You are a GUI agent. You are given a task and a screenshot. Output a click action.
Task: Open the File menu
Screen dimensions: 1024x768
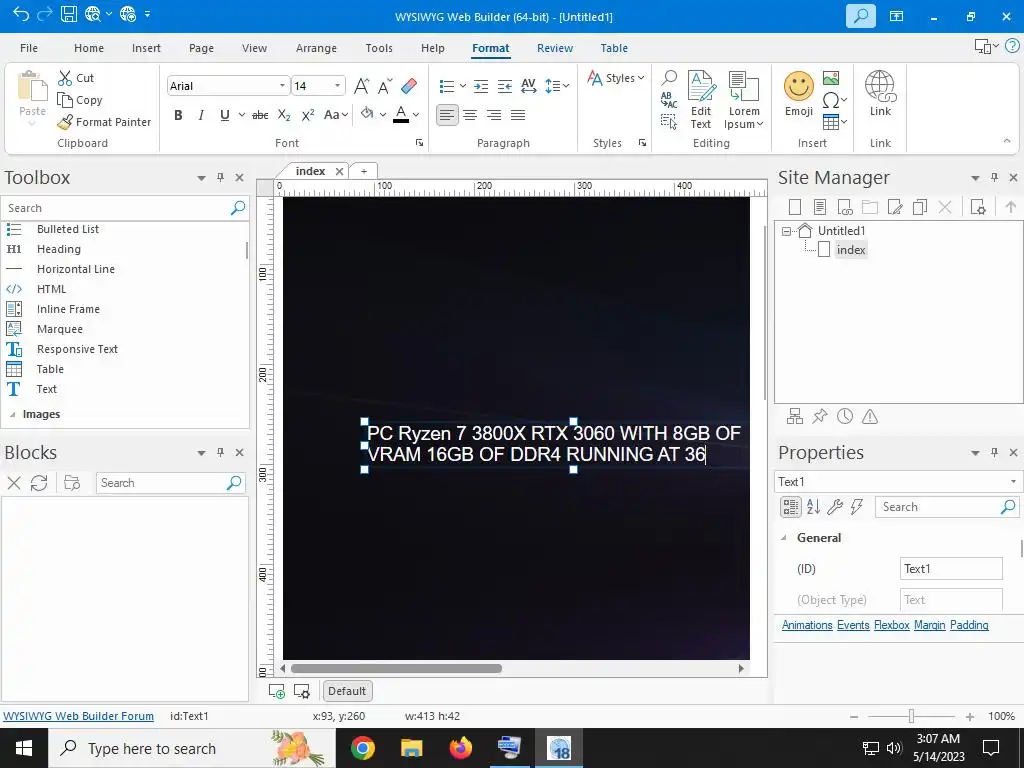(x=29, y=48)
